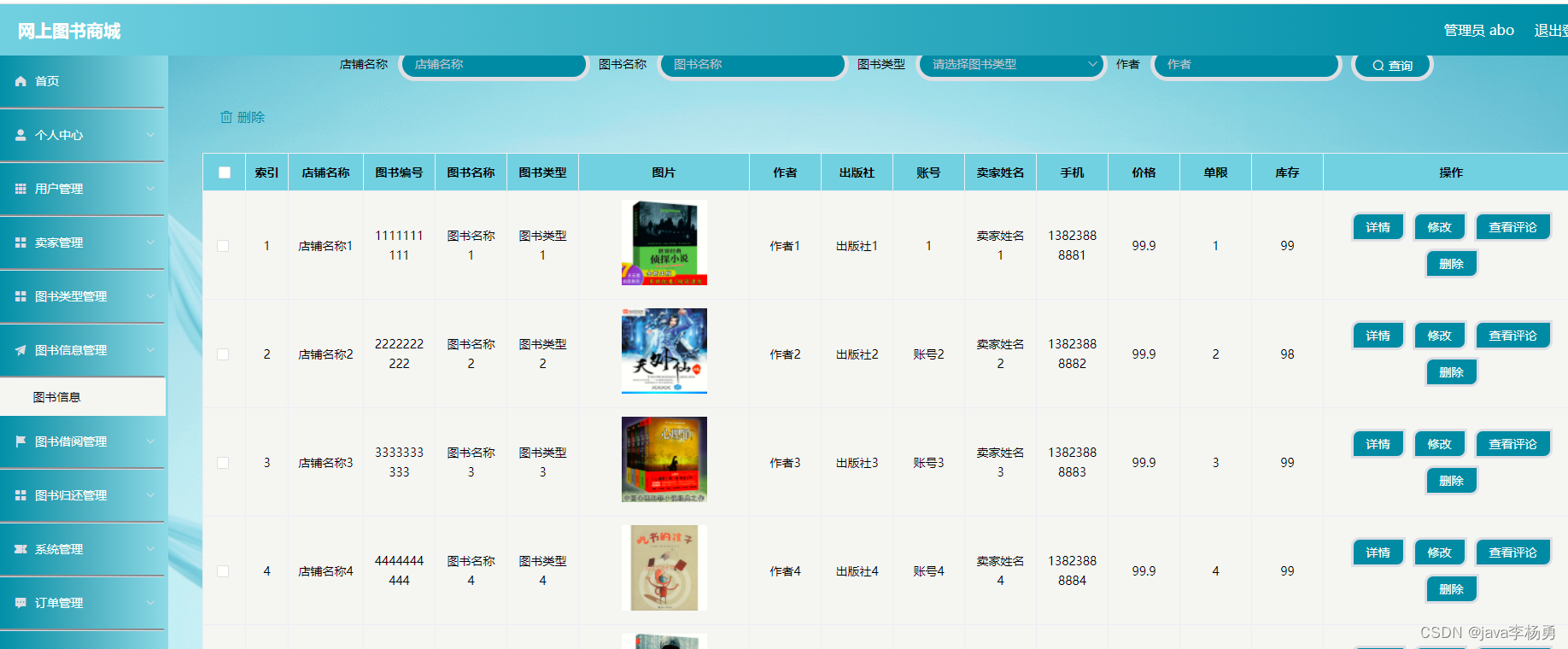Click the grid icon beside 图书类型管理
The height and width of the screenshot is (649, 1568).
(x=20, y=296)
